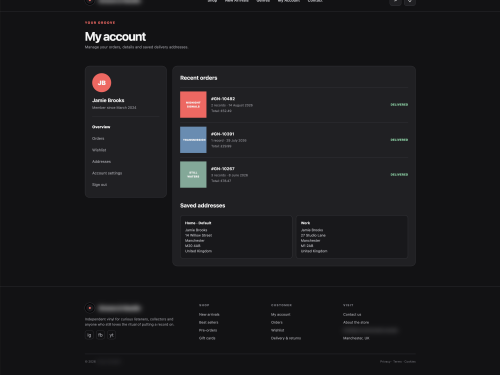The width and height of the screenshot is (500, 375).
Task: Open the order dated in July
Action: (294, 140)
